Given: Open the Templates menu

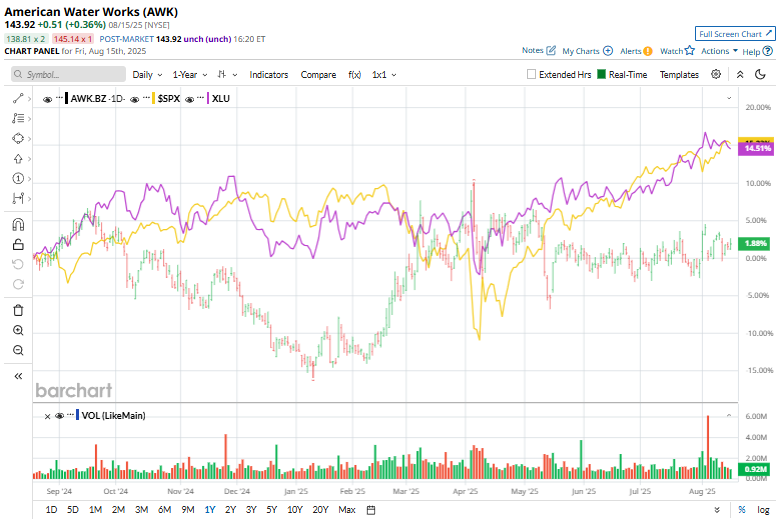Looking at the screenshot, I should tap(679, 74).
